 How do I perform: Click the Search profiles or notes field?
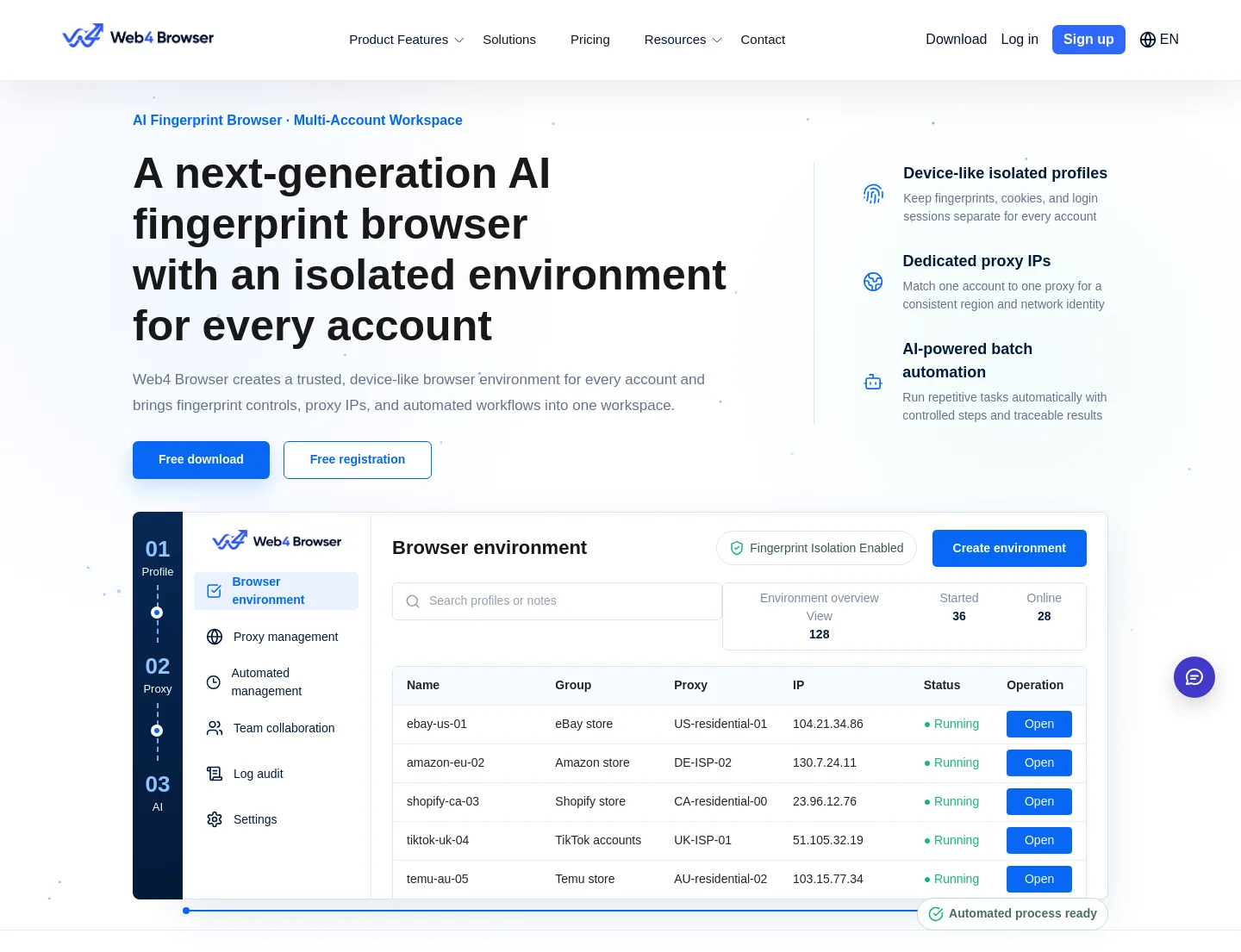point(557,601)
